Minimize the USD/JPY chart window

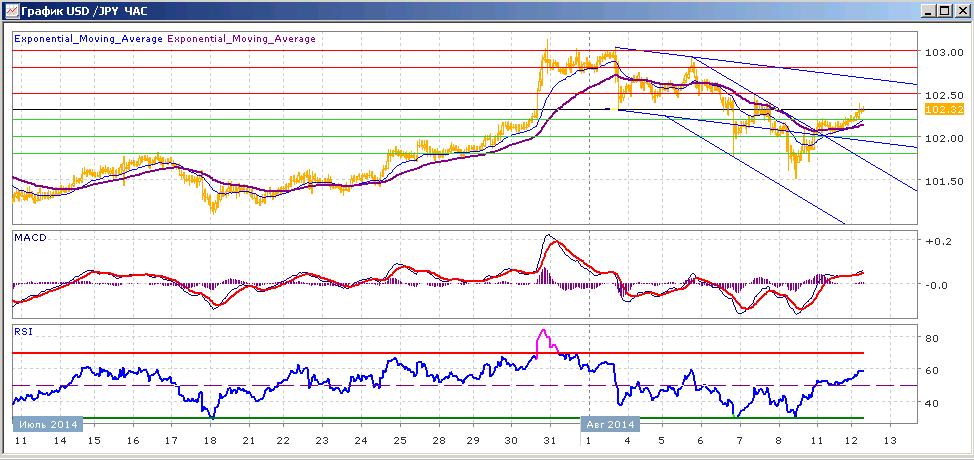(x=928, y=11)
